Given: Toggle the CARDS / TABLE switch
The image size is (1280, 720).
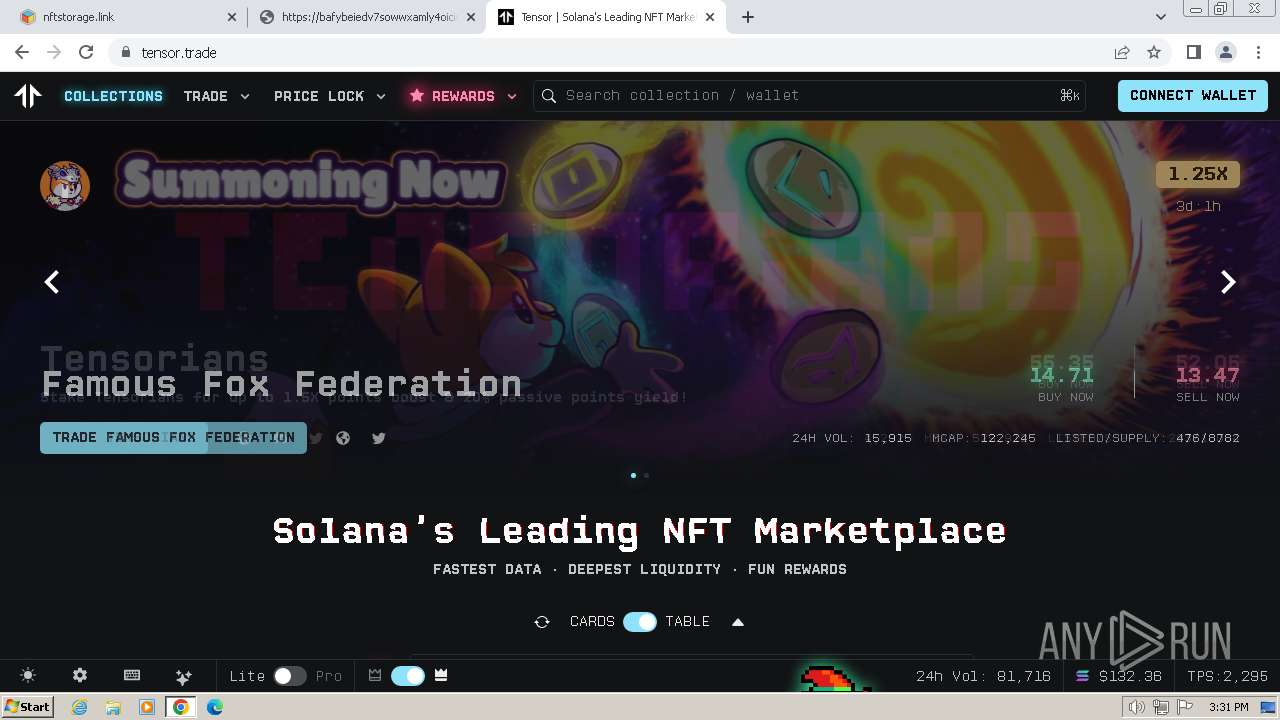Looking at the screenshot, I should (x=640, y=622).
